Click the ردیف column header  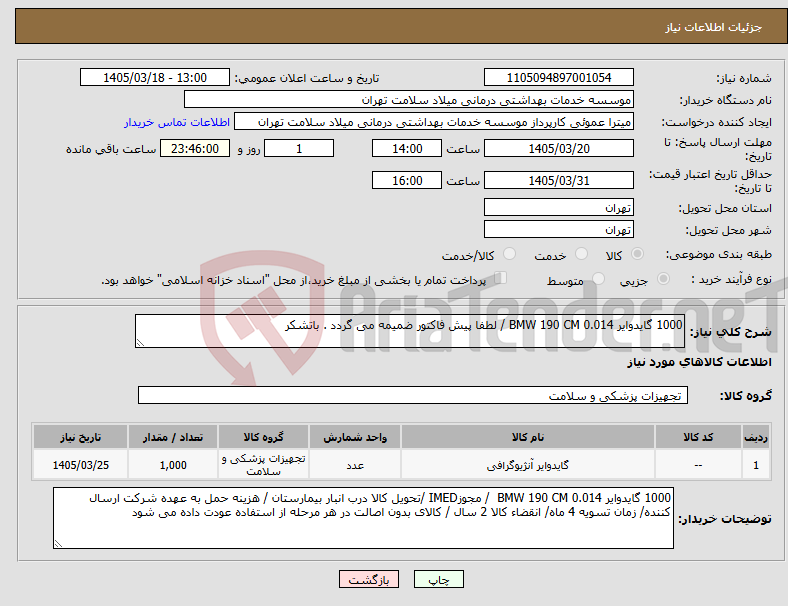(755, 437)
